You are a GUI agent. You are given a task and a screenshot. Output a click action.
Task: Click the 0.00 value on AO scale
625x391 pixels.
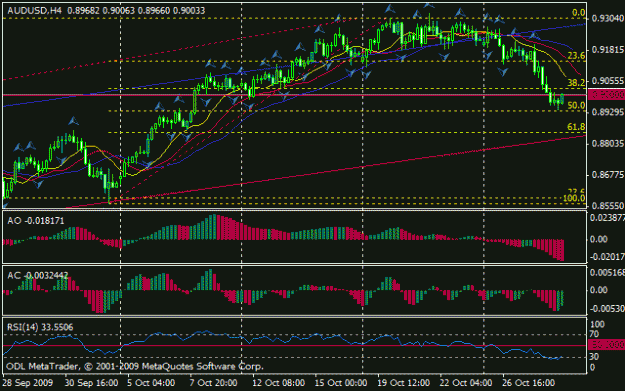pos(598,239)
